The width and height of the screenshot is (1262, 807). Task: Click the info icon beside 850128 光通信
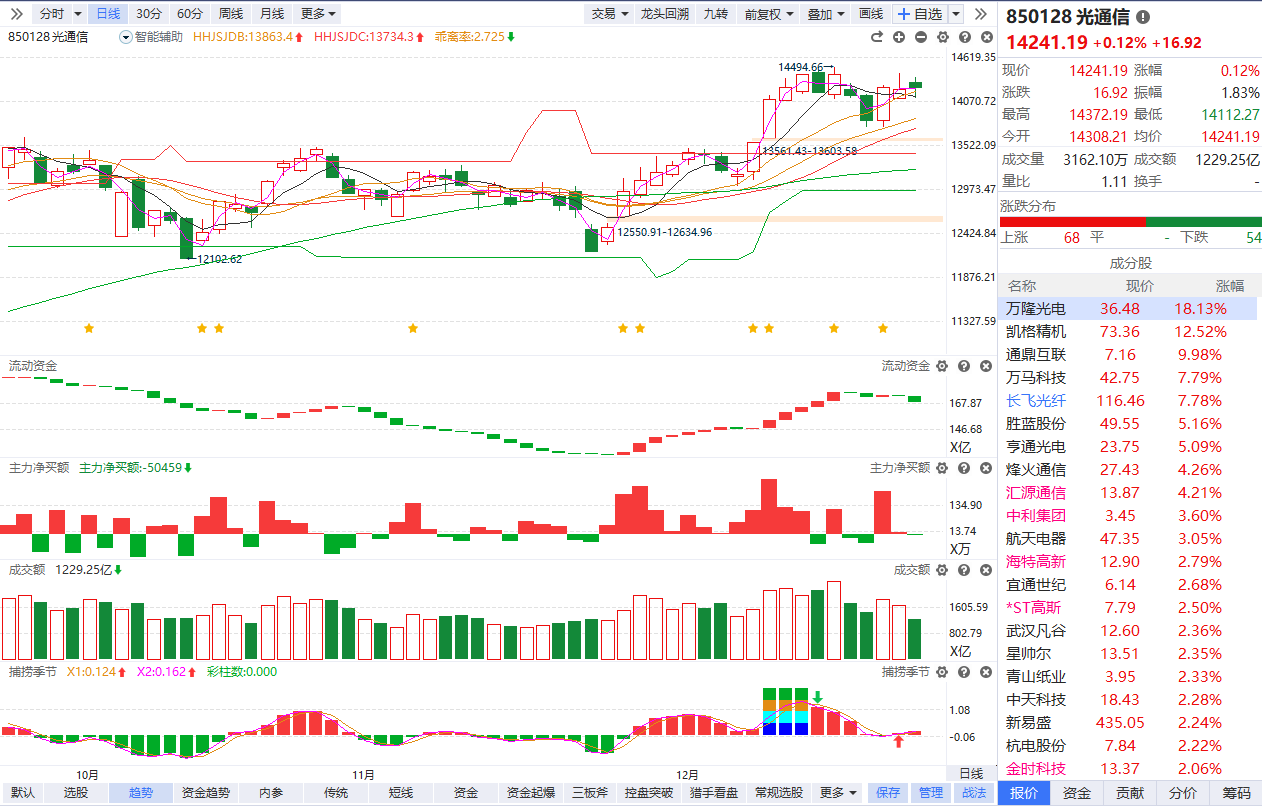[1143, 17]
